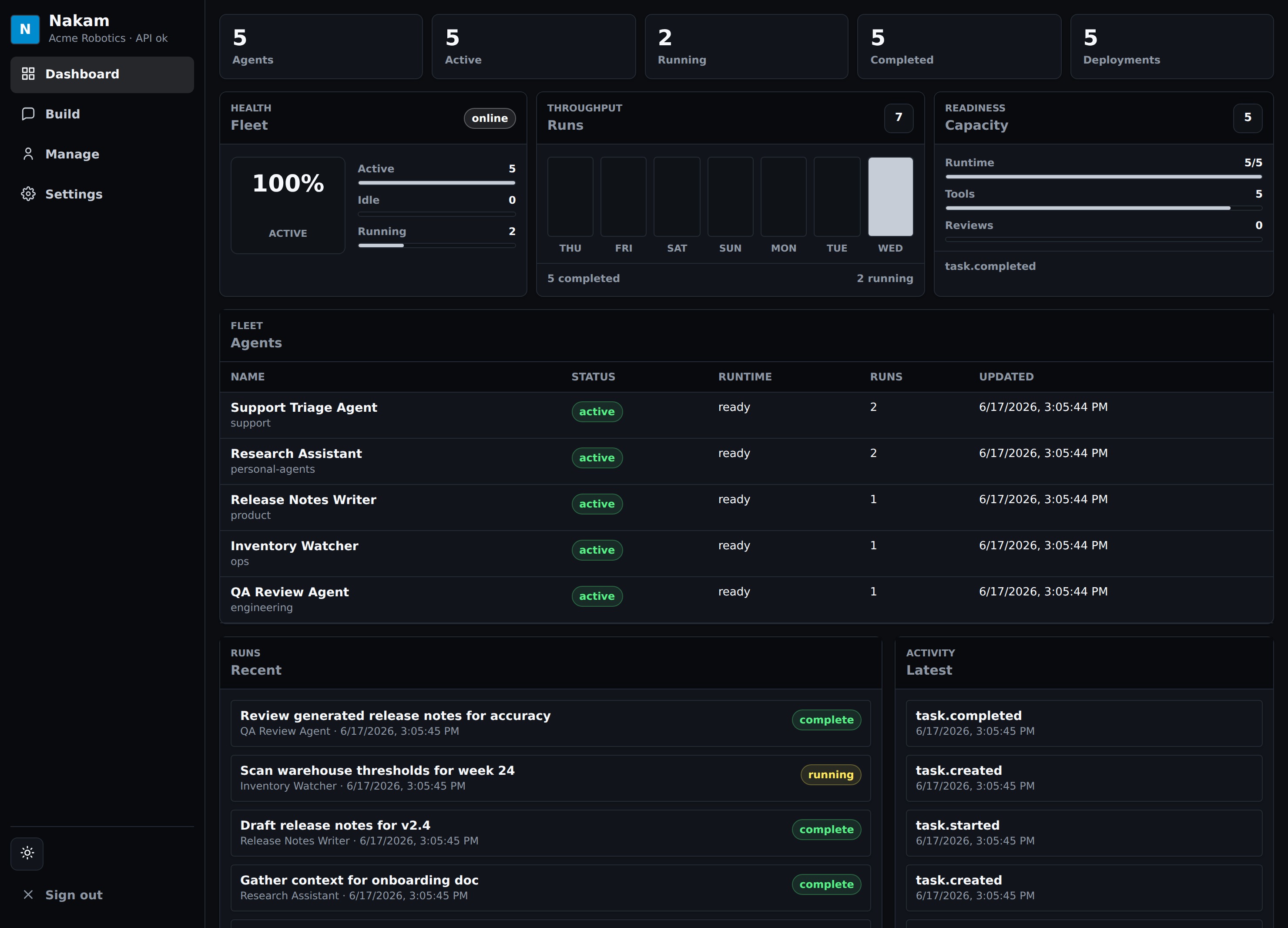Open the Dashboard page
The image size is (1288, 928).
pyautogui.click(x=102, y=74)
